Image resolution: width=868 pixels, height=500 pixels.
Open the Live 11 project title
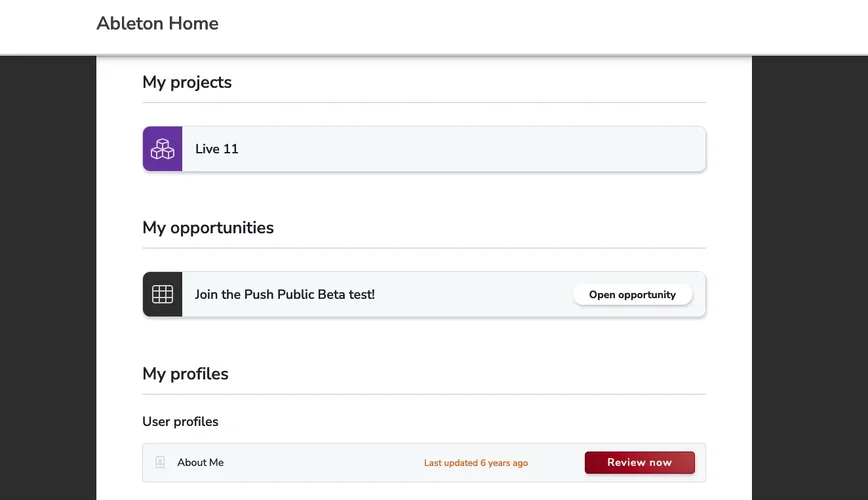217,149
